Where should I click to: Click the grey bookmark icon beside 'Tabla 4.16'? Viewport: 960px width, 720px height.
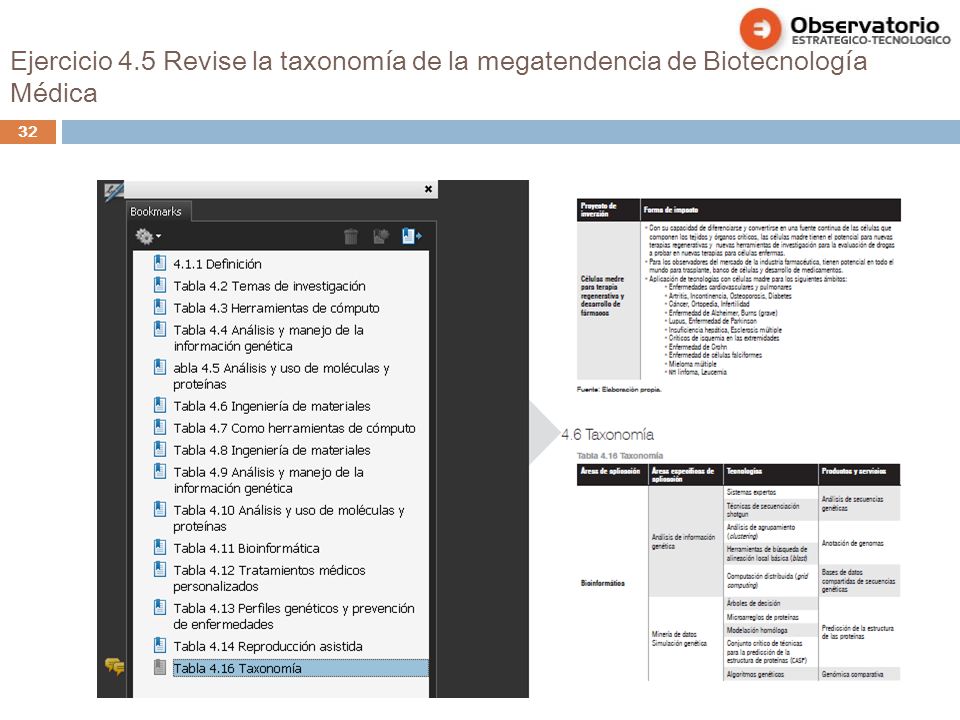[160, 667]
